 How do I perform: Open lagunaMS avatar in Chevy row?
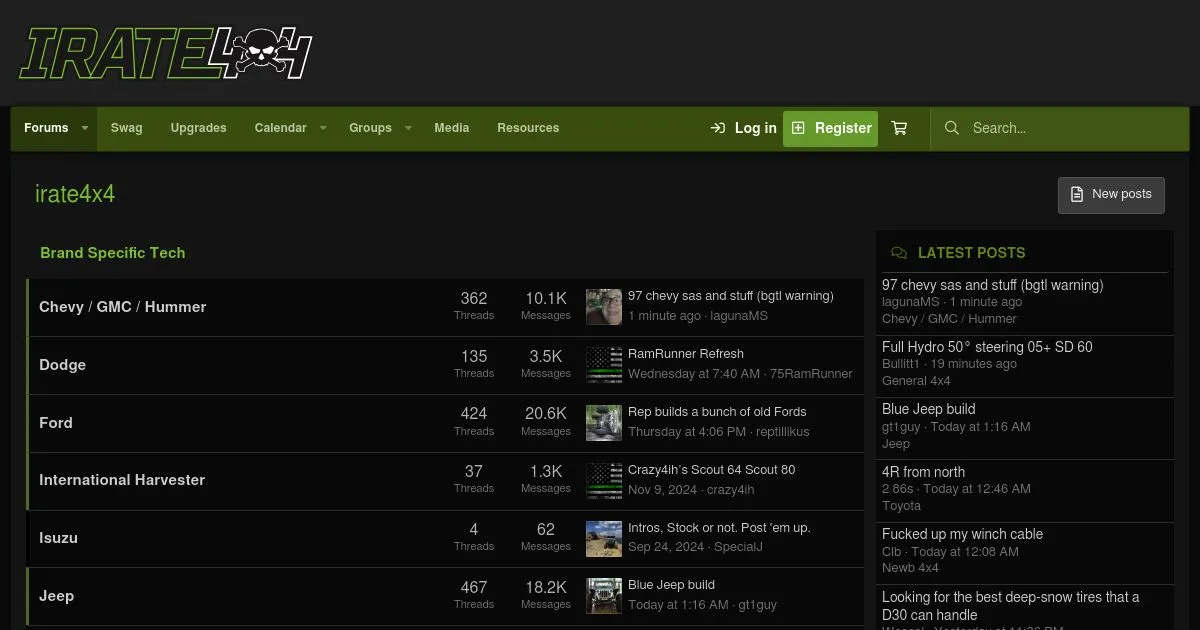click(604, 307)
